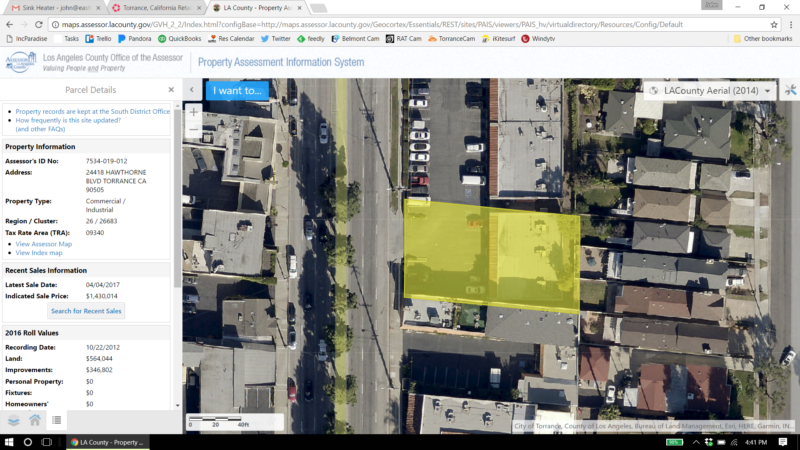Select Assessor's ID number 7534-019-012

tap(107, 161)
